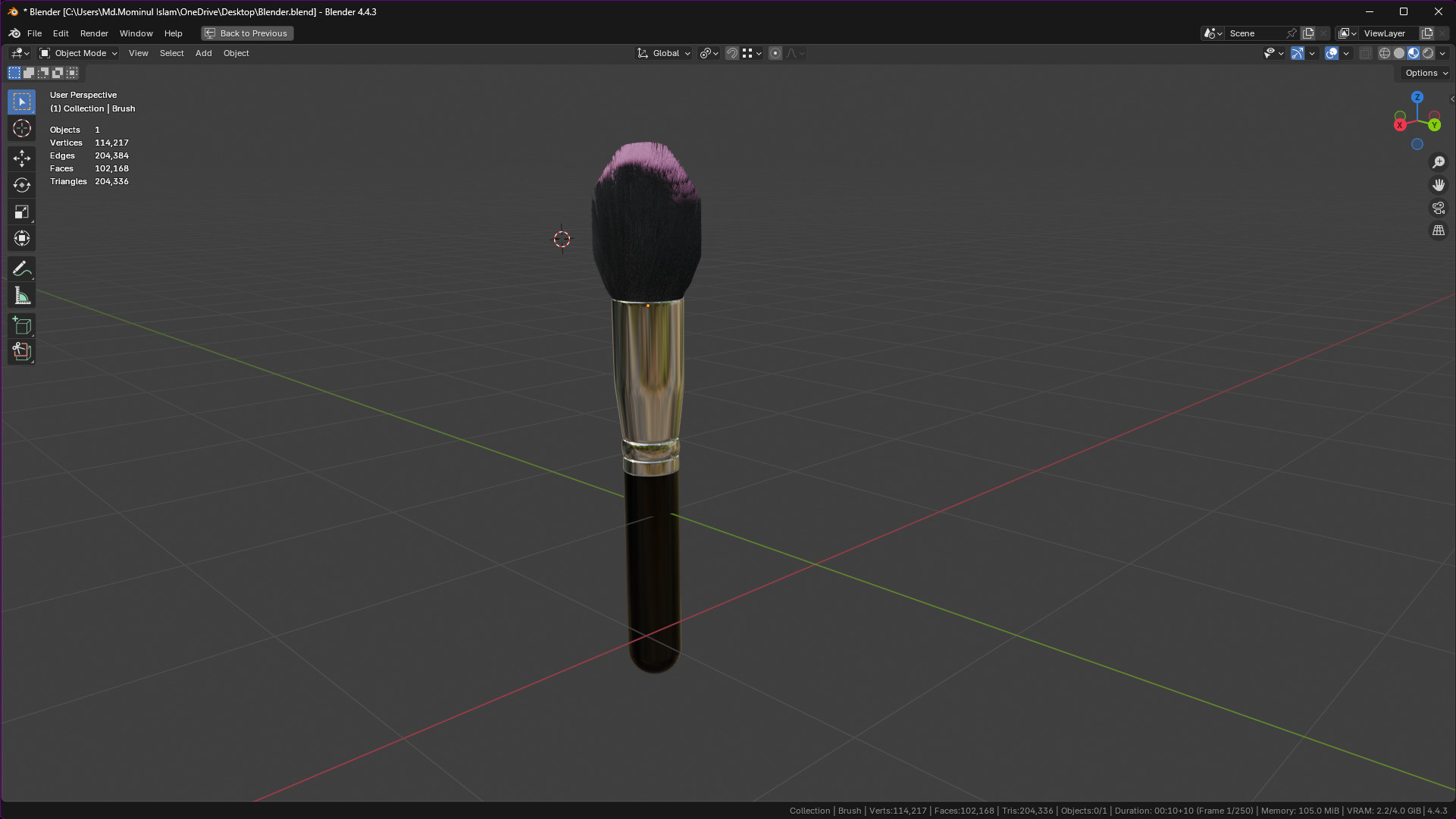Click the red X axis on navigation gizmo
The height and width of the screenshot is (819, 1456).
click(1400, 125)
